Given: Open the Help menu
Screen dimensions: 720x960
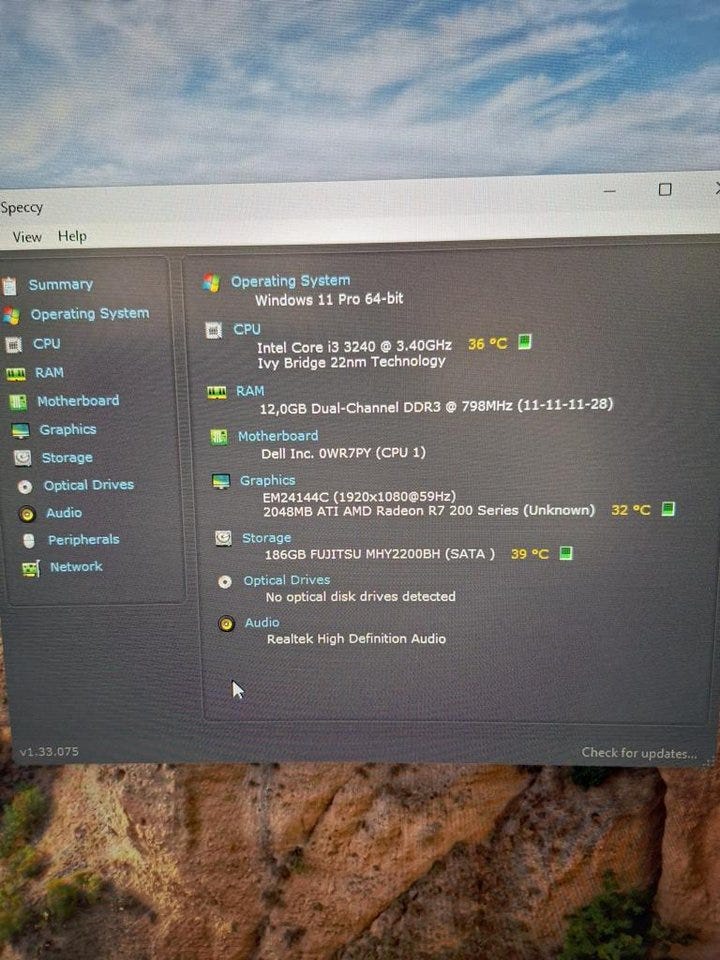Looking at the screenshot, I should tap(72, 236).
